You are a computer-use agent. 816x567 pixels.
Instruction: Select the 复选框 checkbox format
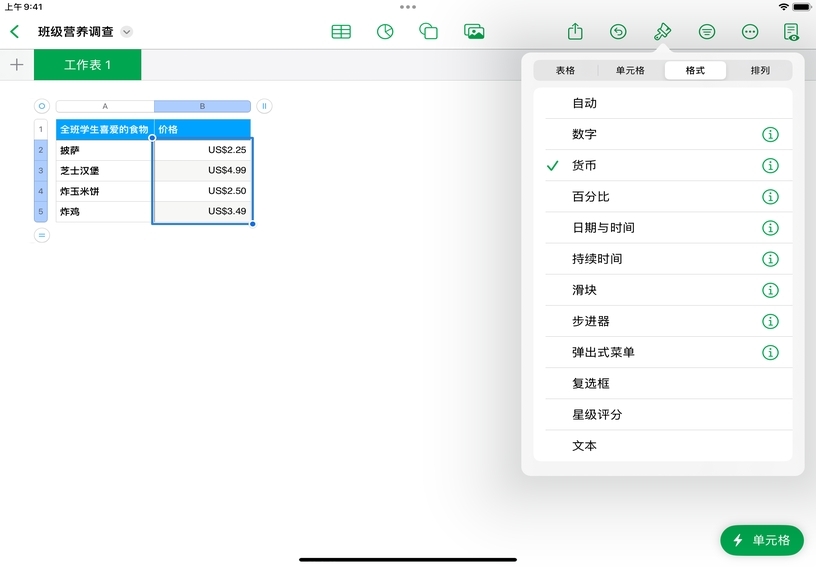(x=590, y=384)
